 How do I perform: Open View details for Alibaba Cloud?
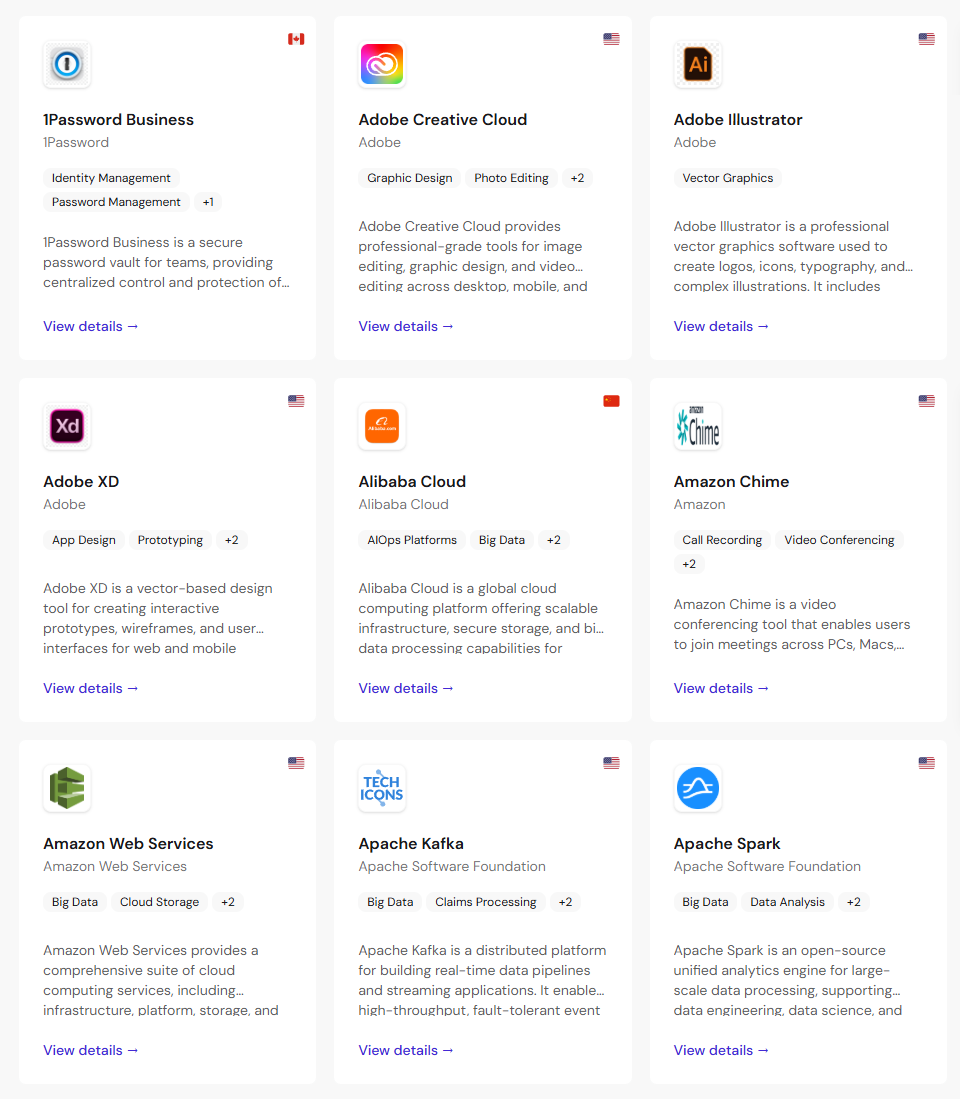[x=406, y=688]
